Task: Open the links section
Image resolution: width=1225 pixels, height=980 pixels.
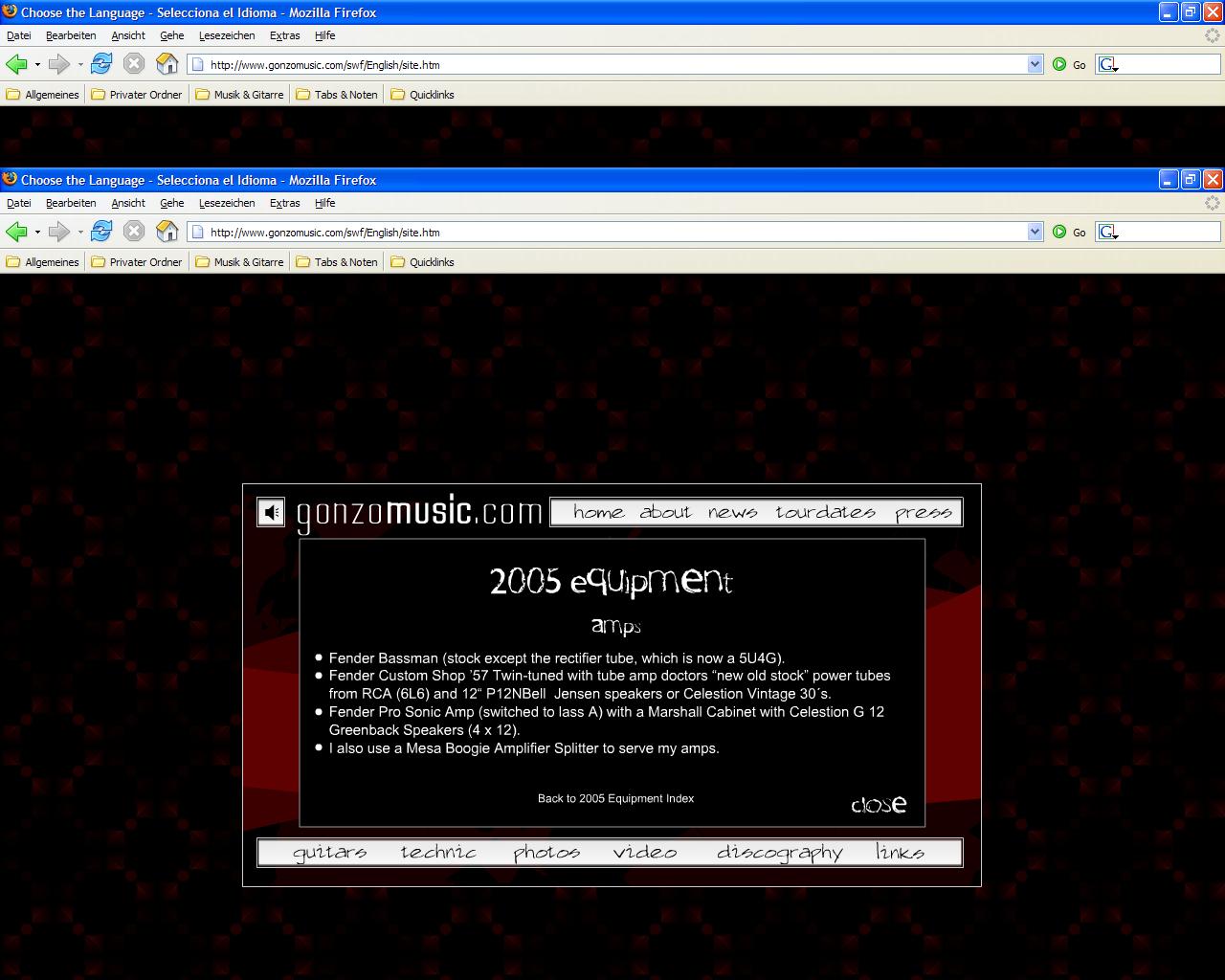Action: point(900,852)
